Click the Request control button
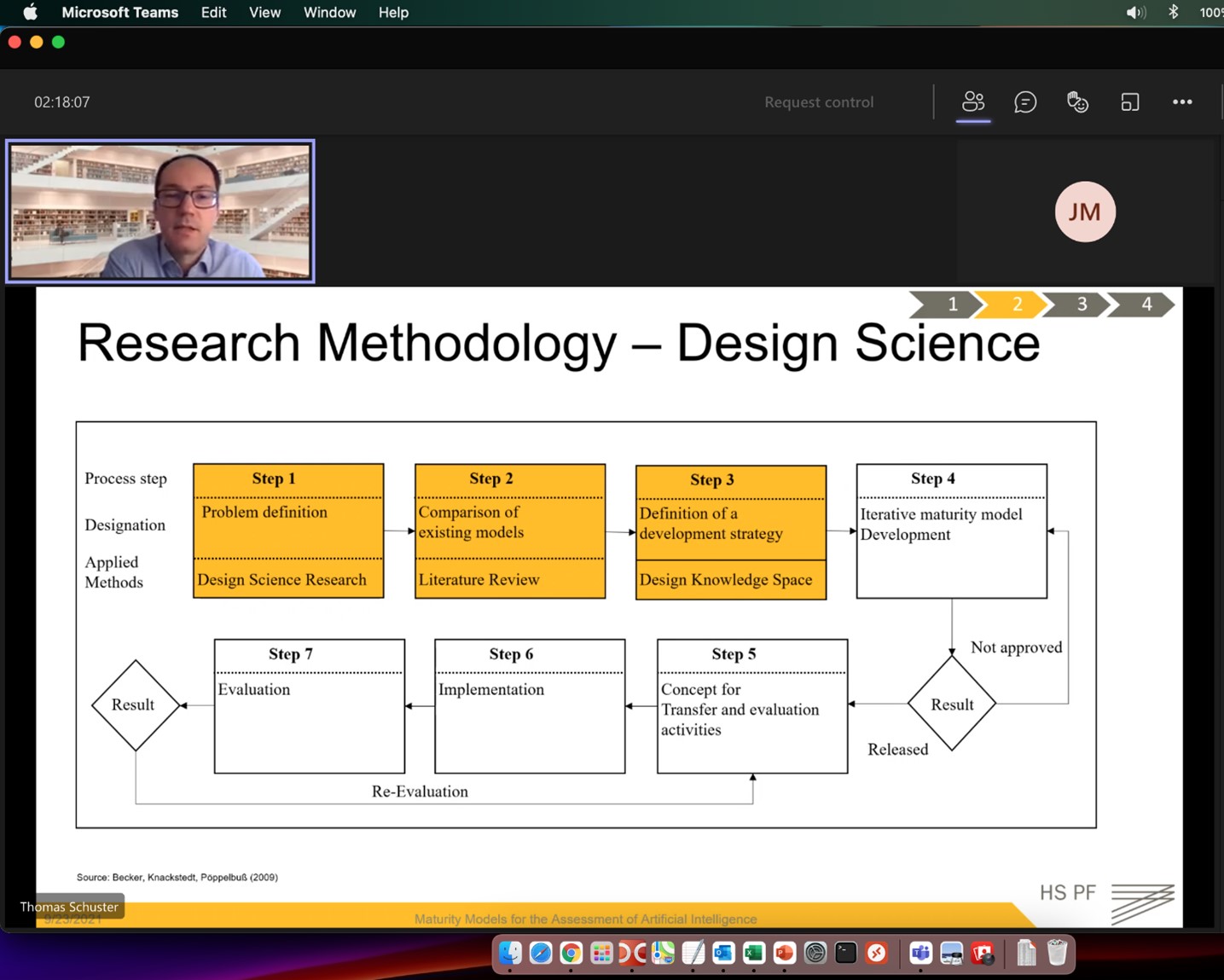The image size is (1224, 980). [x=818, y=102]
